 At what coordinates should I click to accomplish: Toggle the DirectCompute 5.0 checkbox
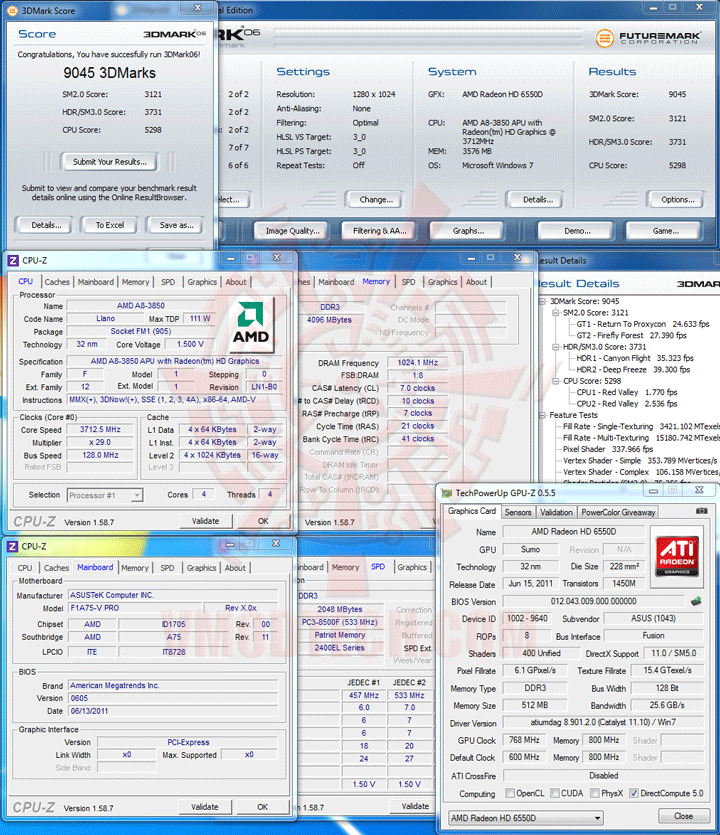coord(634,793)
